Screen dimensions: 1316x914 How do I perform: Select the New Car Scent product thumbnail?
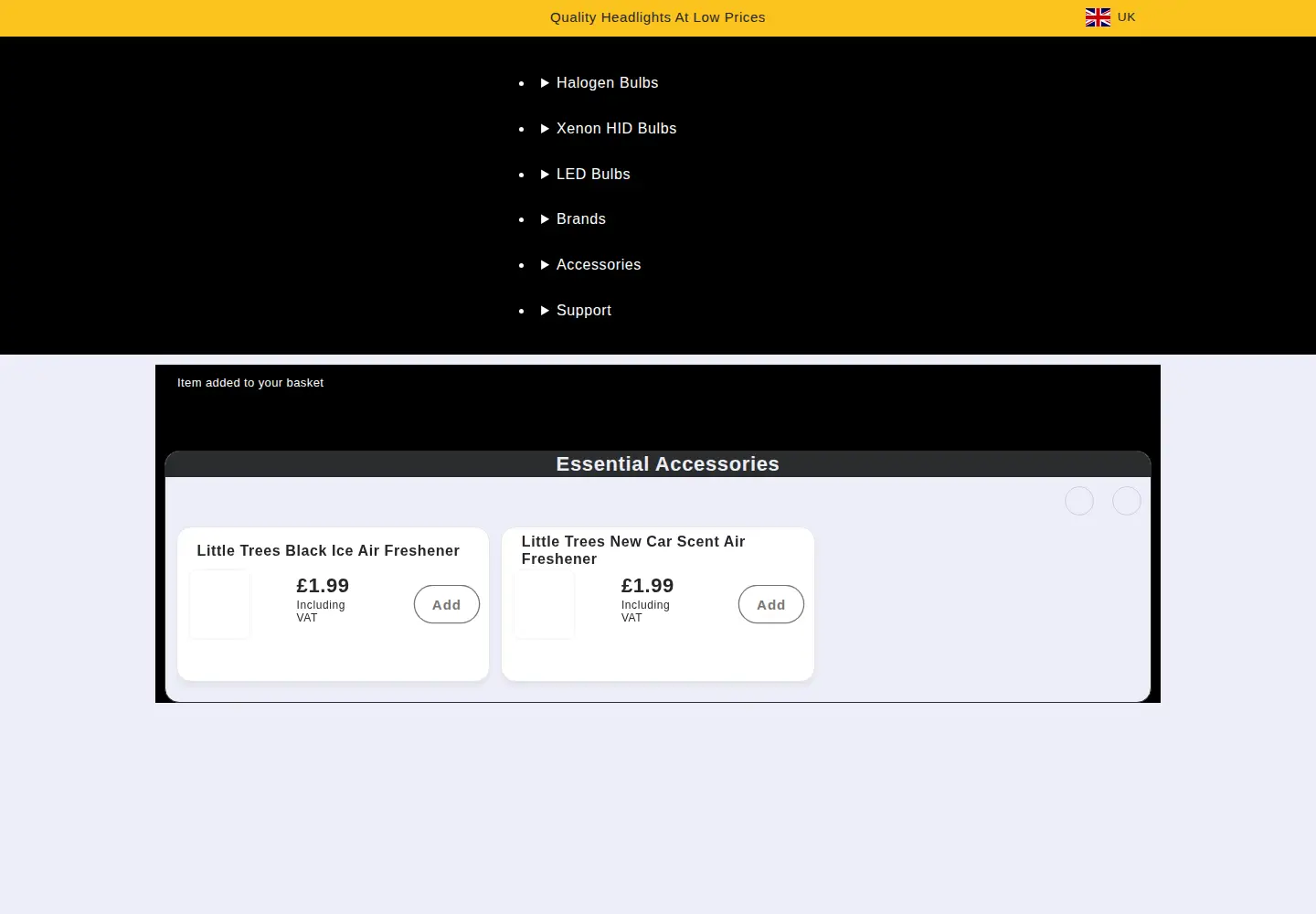pos(545,604)
